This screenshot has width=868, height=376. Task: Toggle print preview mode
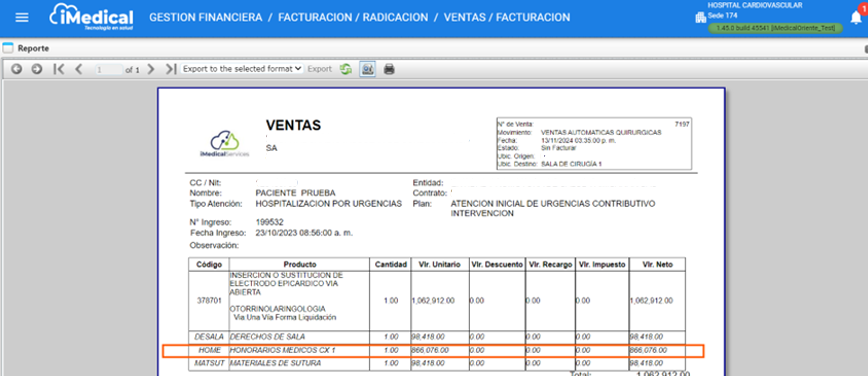pyautogui.click(x=368, y=69)
